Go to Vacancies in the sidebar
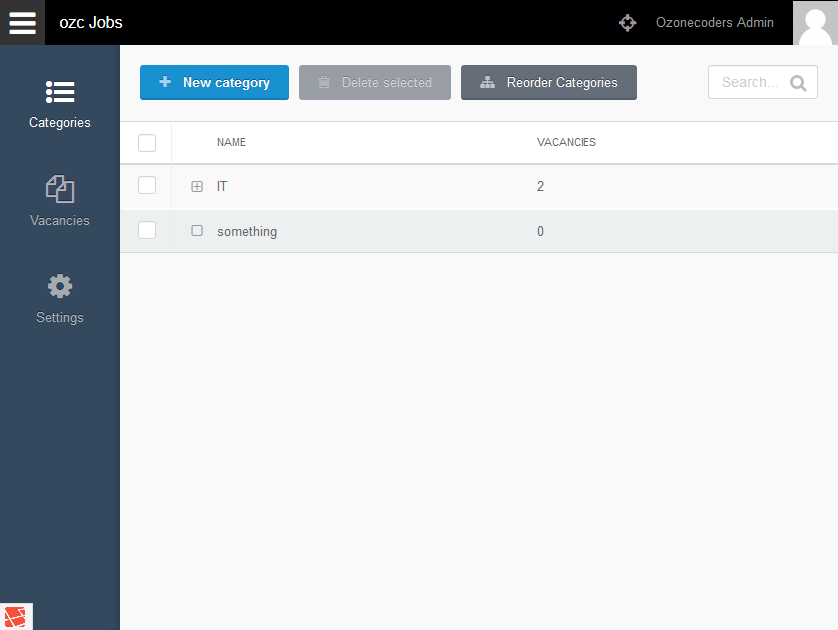The image size is (838, 630). [60, 201]
